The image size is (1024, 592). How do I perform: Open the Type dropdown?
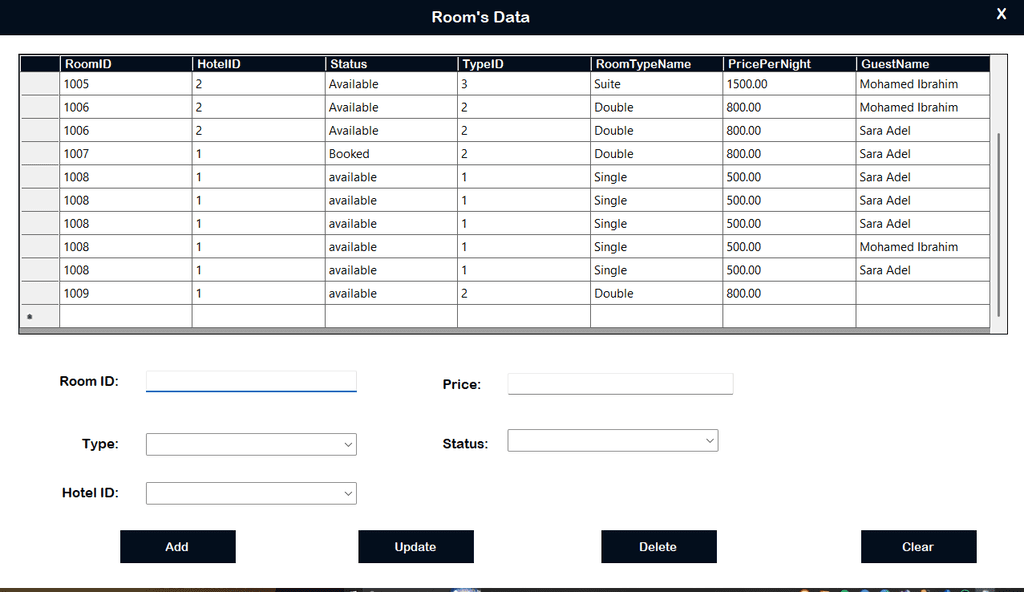click(x=251, y=444)
